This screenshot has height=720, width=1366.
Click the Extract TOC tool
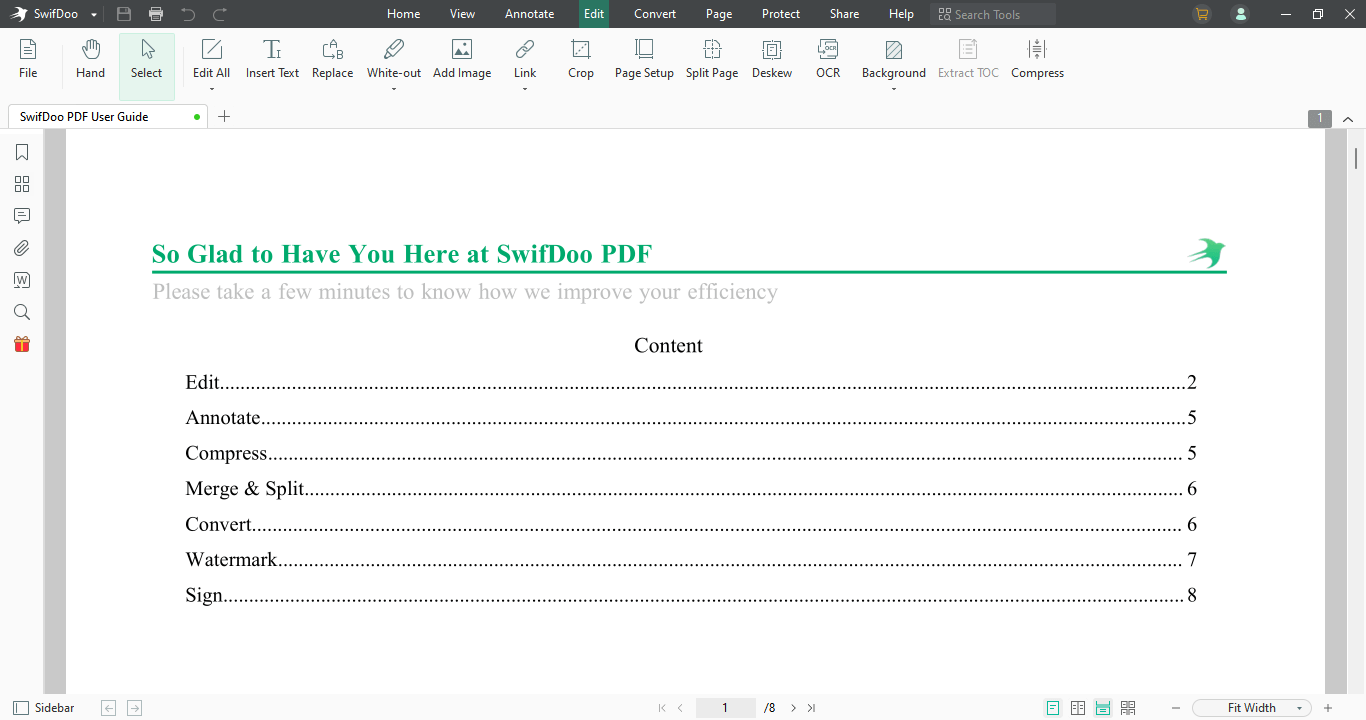click(x=968, y=59)
